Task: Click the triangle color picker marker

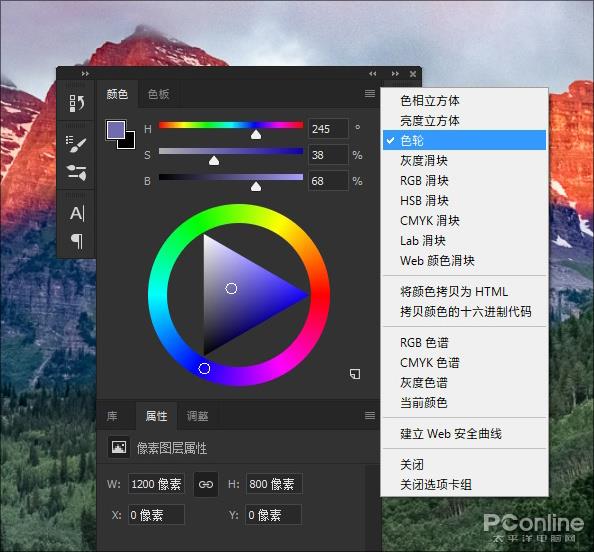Action: pyautogui.click(x=231, y=289)
